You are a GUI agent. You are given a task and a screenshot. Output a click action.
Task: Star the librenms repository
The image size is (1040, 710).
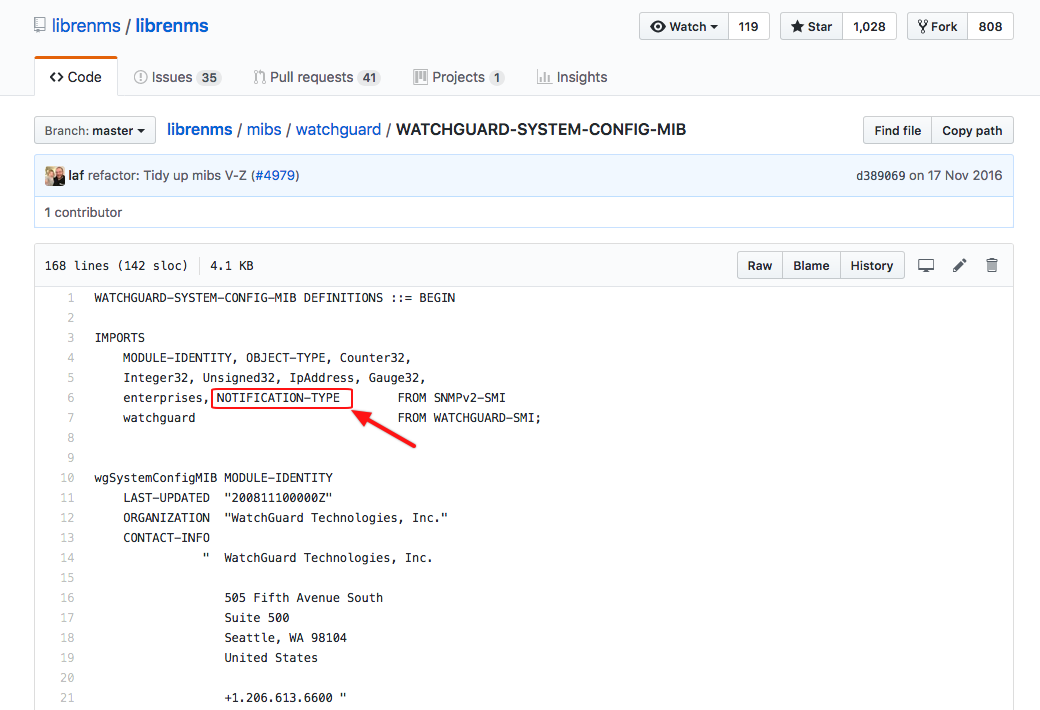click(811, 26)
